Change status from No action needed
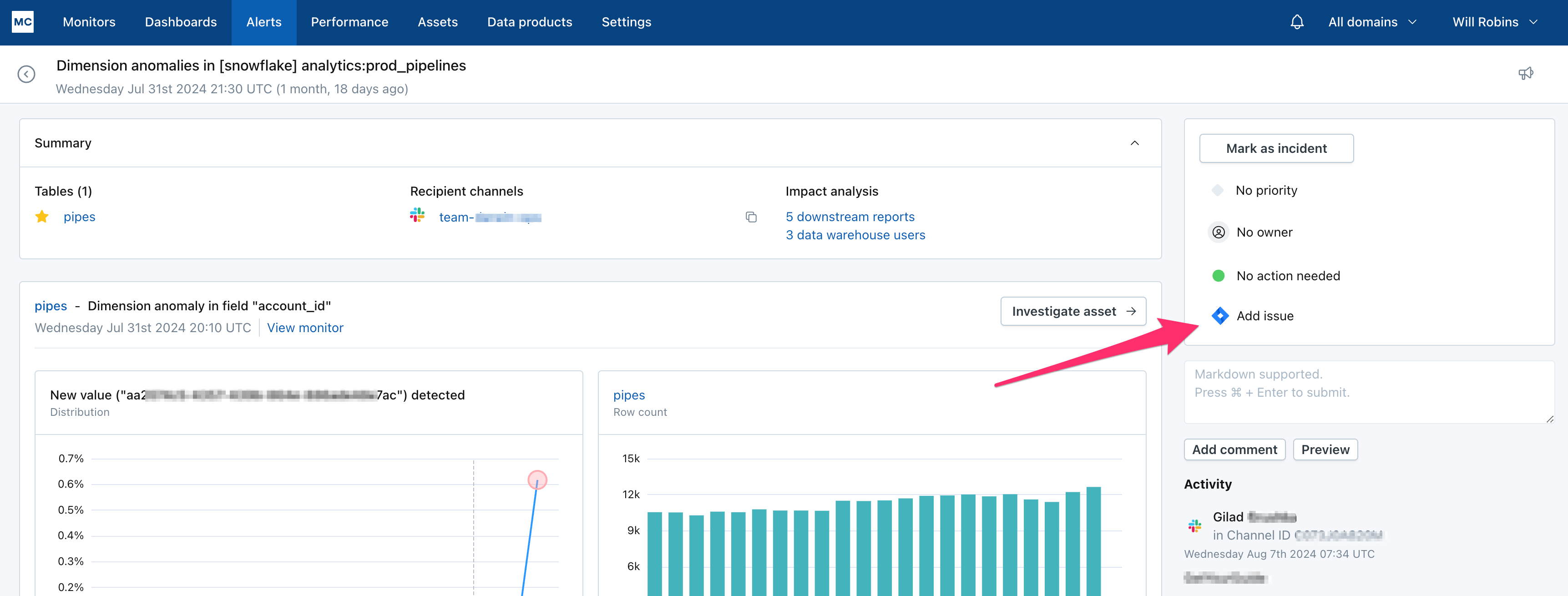Image resolution: width=1568 pixels, height=596 pixels. [1288, 276]
